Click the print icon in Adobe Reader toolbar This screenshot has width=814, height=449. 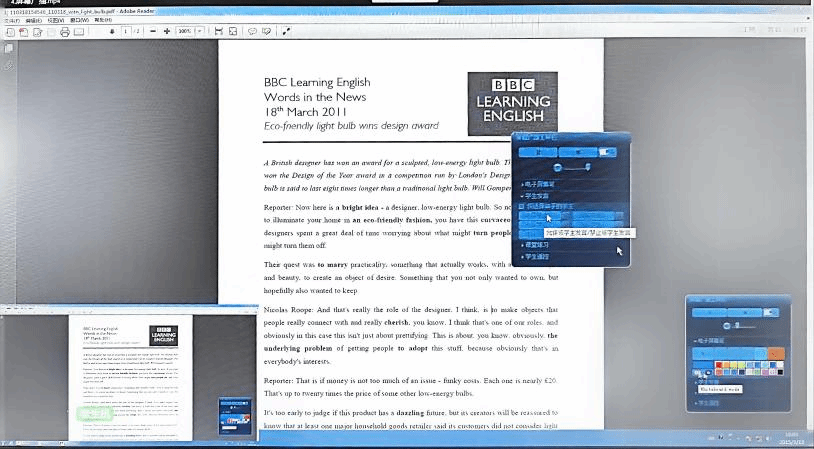(64, 32)
